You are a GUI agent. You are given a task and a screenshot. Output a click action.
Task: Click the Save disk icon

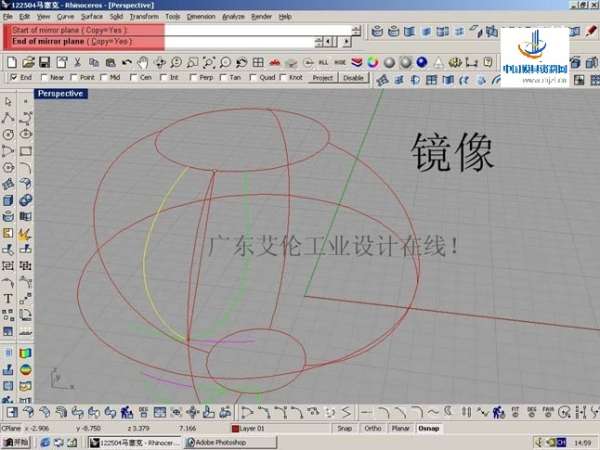tap(45, 62)
